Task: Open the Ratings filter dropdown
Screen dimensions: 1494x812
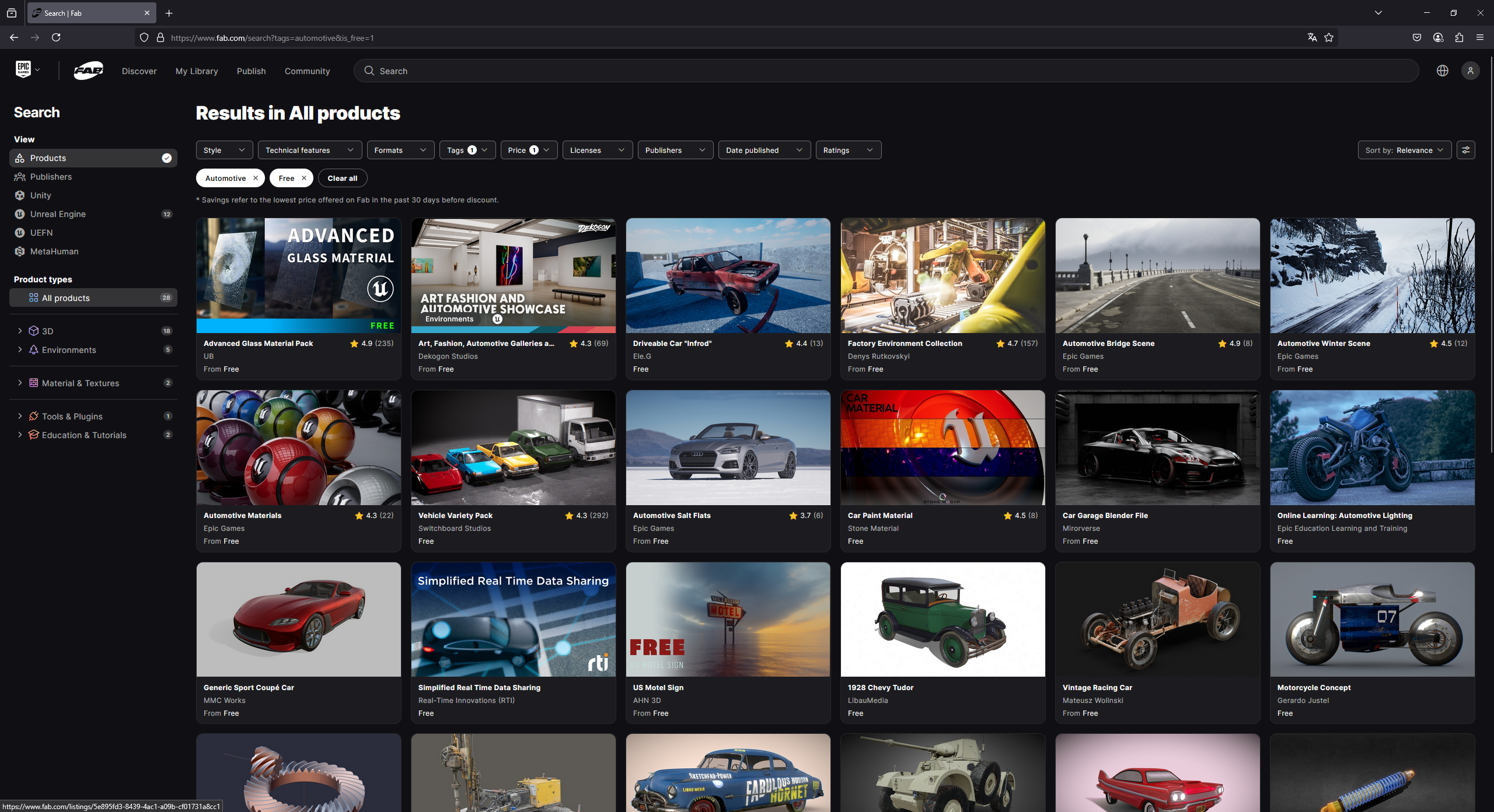Action: point(848,150)
